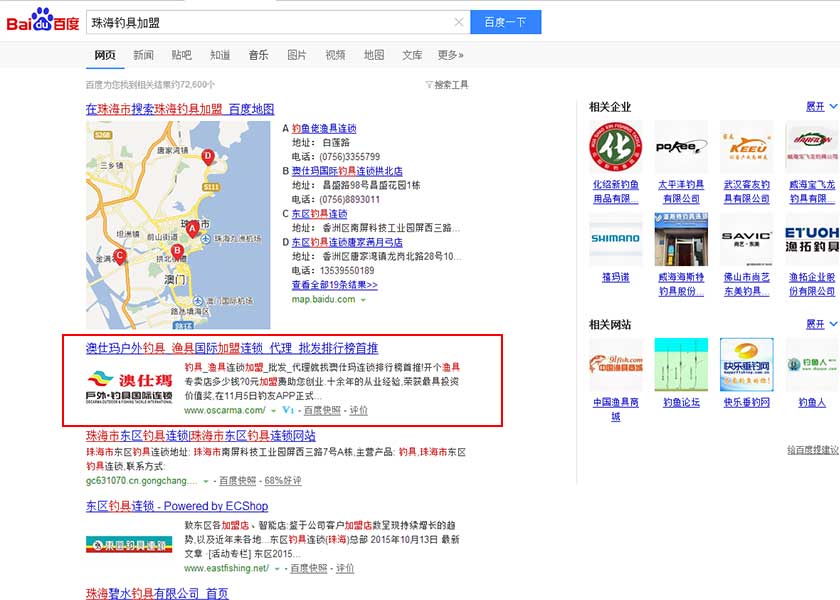Click the Baidu logo
840x600 pixels.
pyautogui.click(x=43, y=20)
